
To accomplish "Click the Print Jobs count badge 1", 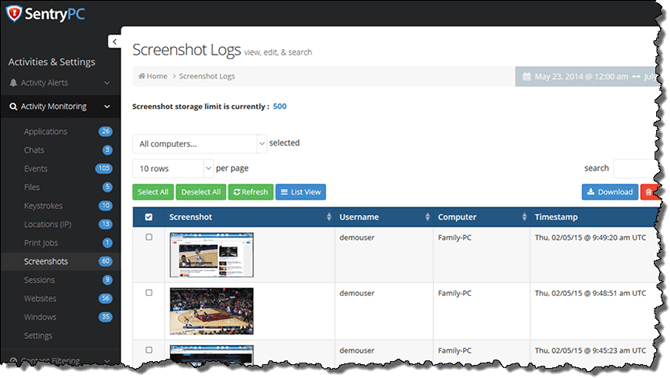I will tap(107, 243).
